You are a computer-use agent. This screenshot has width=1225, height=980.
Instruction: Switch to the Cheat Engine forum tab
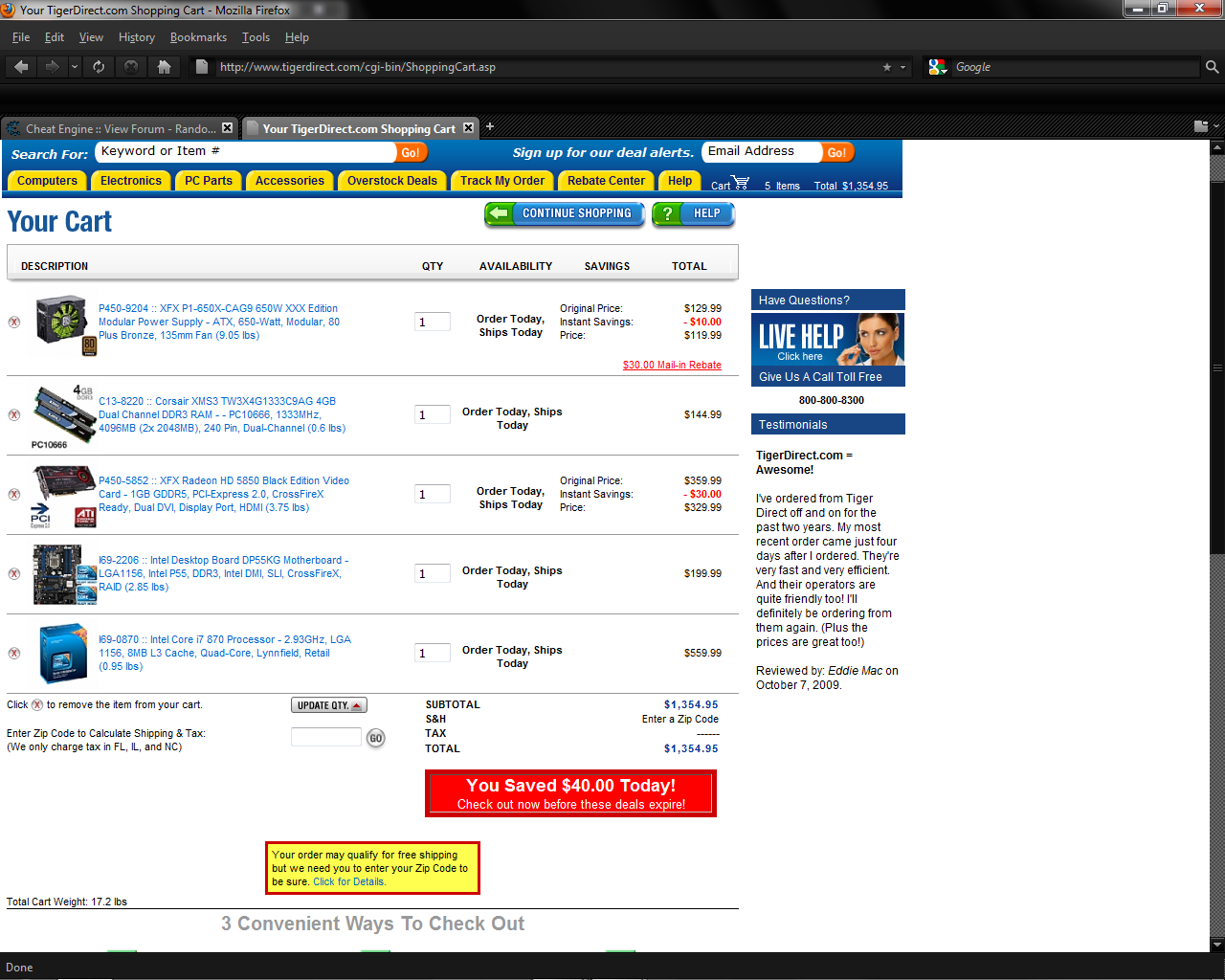(x=120, y=128)
